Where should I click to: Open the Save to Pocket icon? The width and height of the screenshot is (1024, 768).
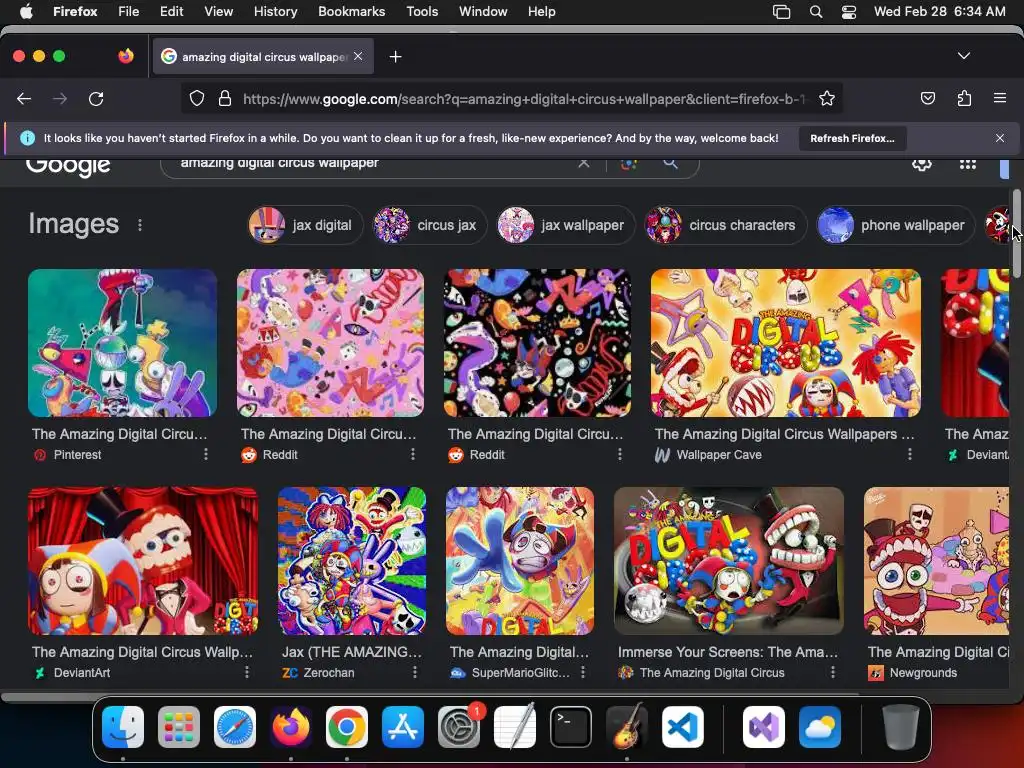coord(927,99)
